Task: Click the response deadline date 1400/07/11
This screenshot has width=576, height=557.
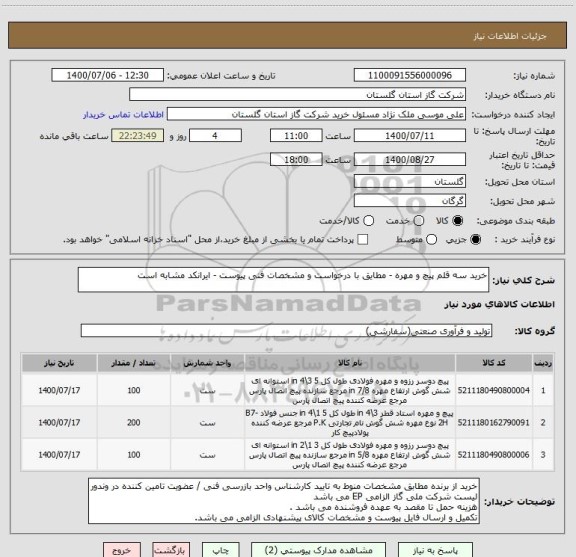Action: 410,136
